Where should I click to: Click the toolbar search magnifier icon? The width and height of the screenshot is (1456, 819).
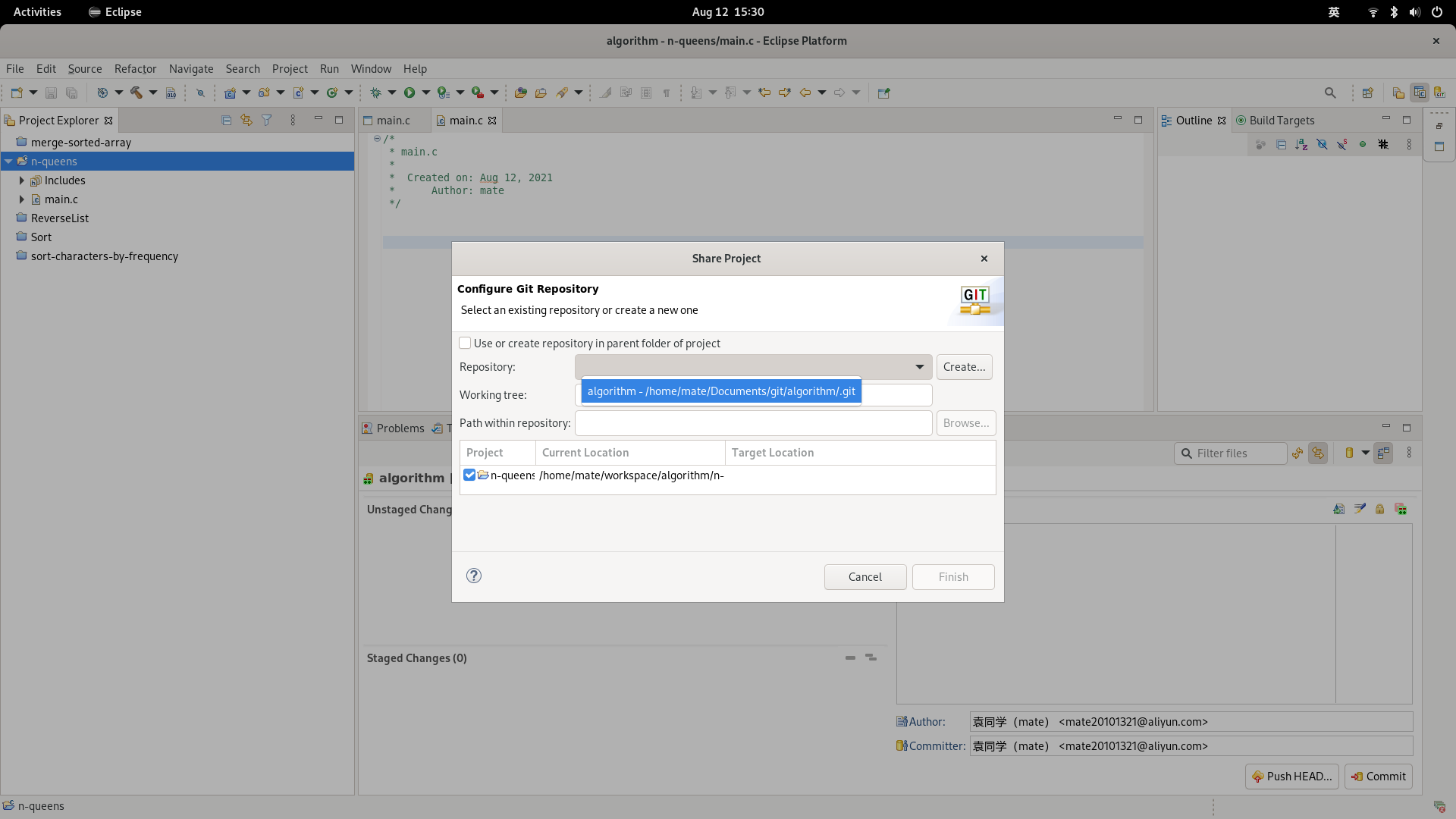point(1330,93)
